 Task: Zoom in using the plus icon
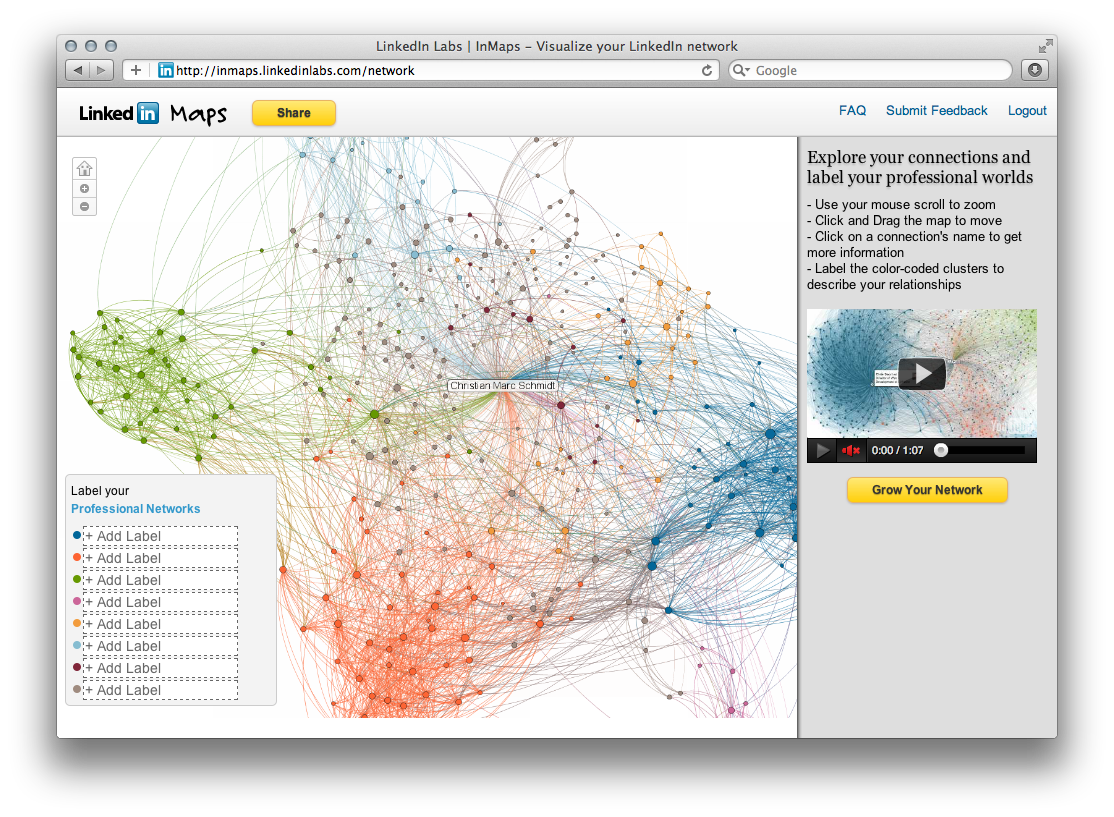click(x=85, y=188)
